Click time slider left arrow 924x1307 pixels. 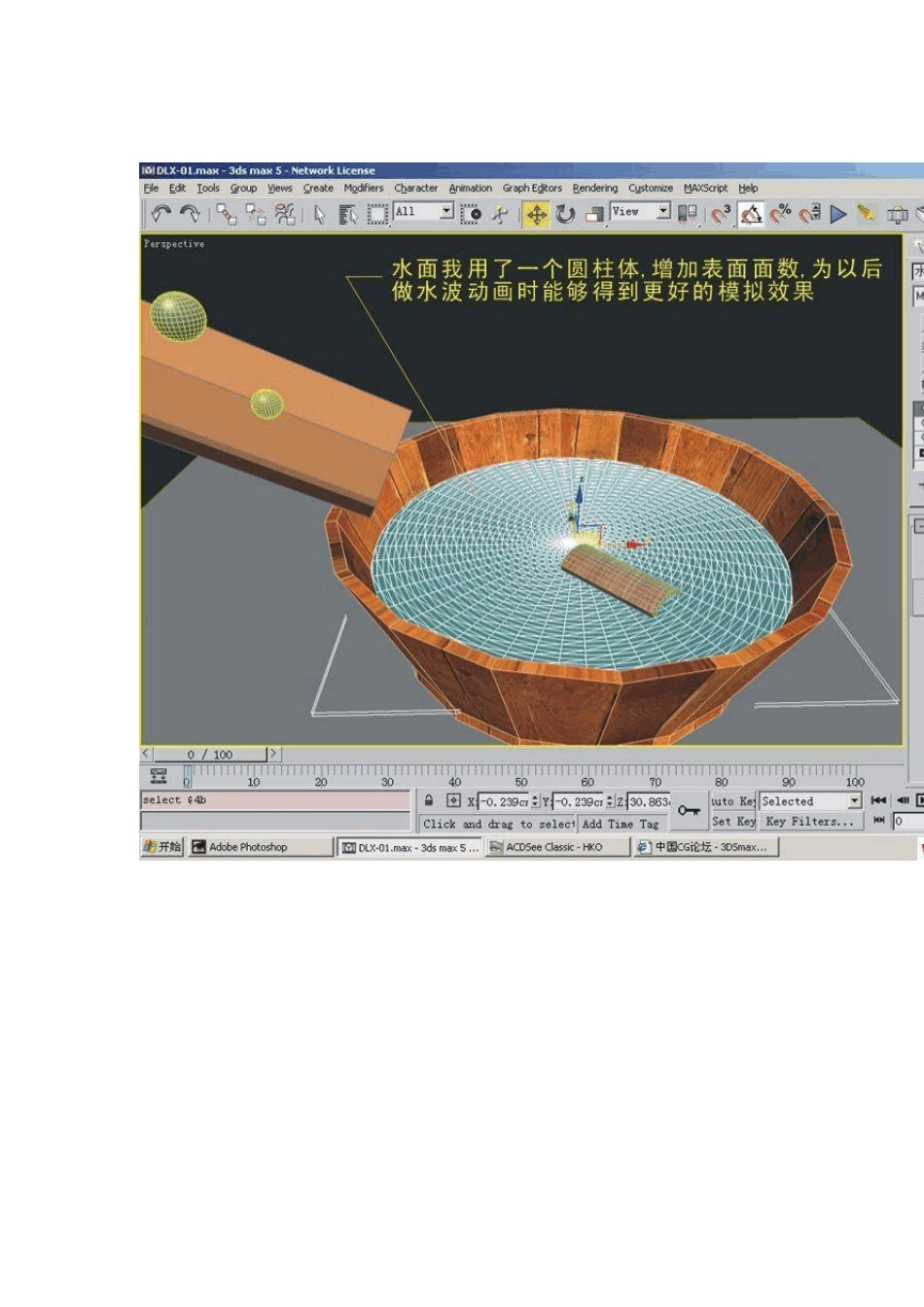tap(147, 754)
